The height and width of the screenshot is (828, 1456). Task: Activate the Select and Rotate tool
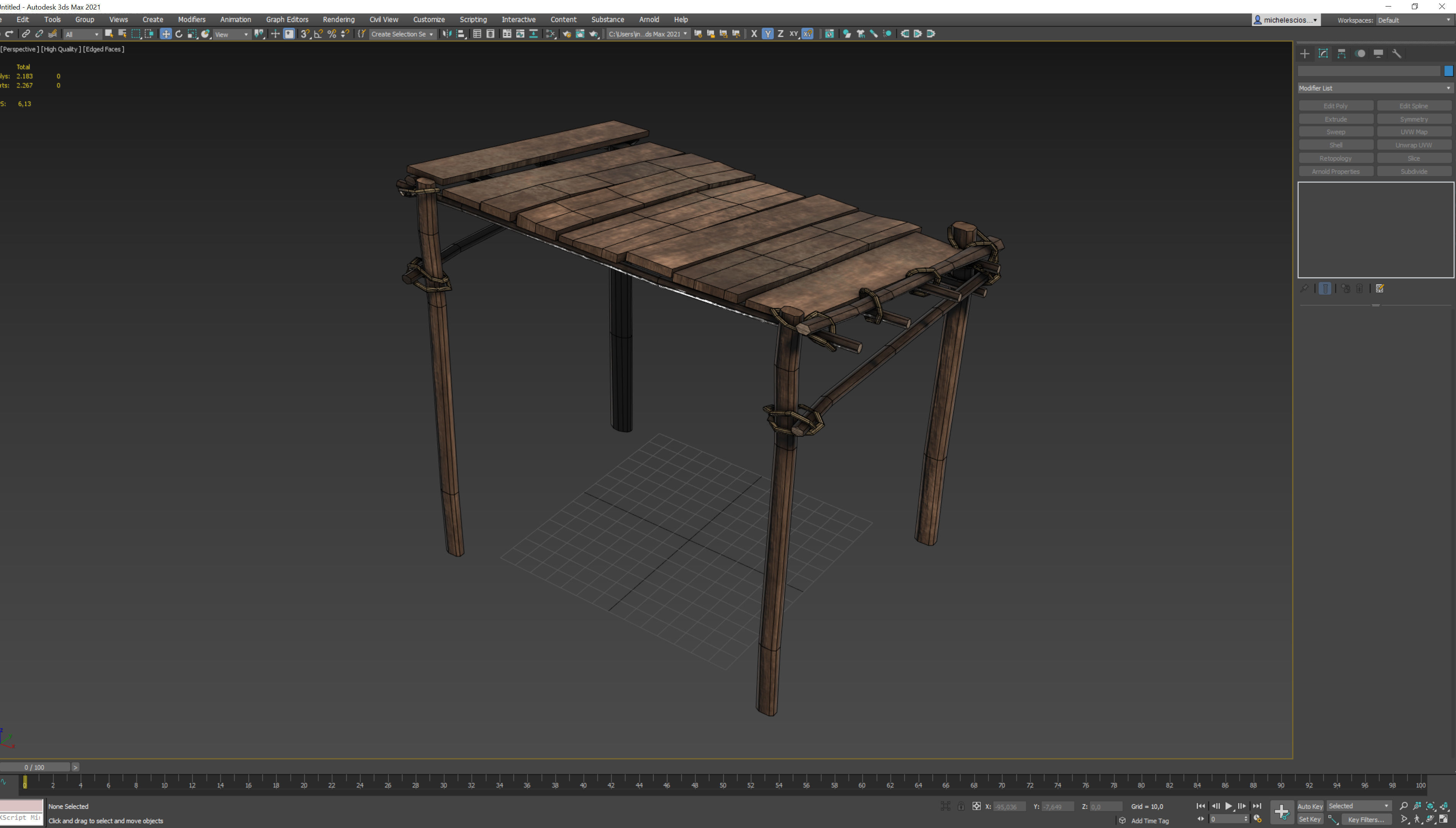[x=179, y=34]
